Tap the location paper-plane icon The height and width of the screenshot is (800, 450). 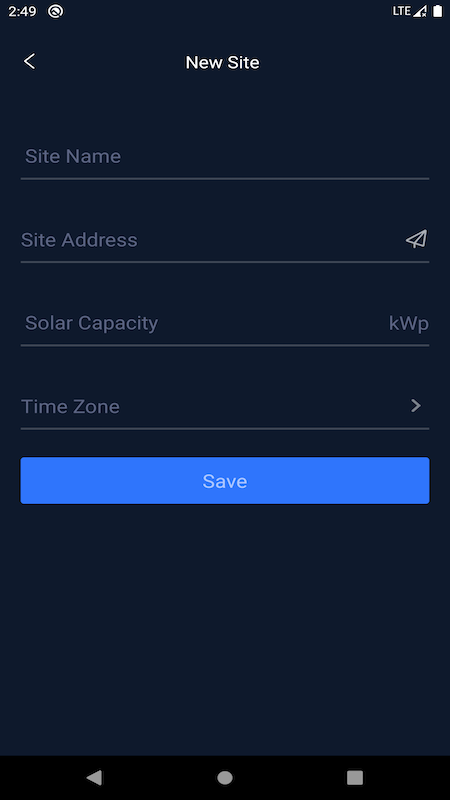click(x=416, y=239)
